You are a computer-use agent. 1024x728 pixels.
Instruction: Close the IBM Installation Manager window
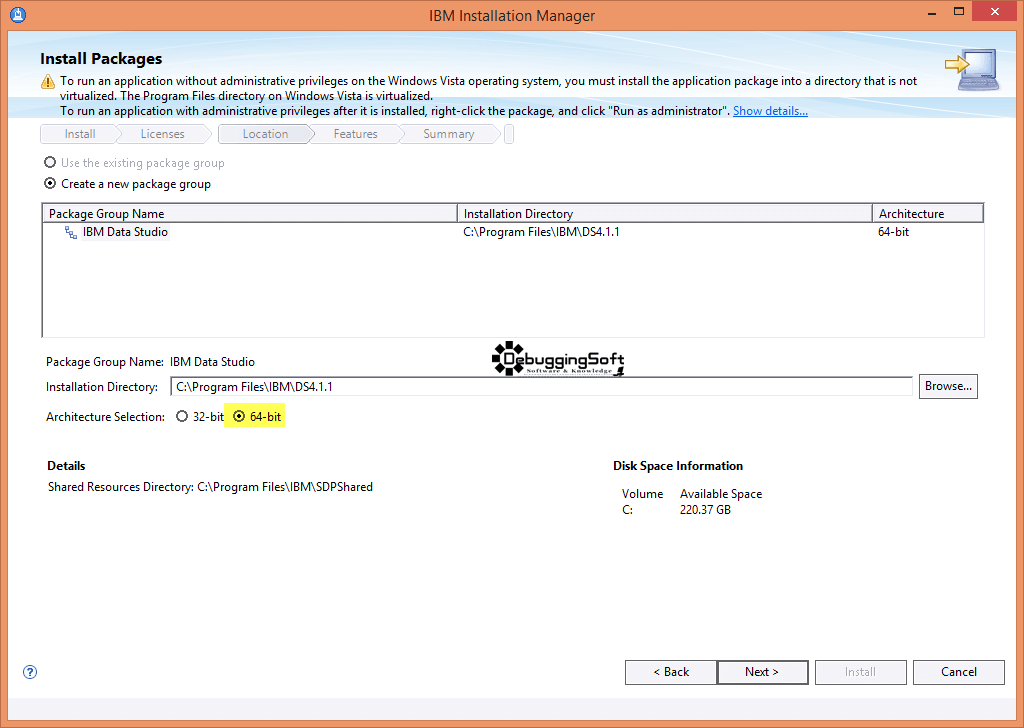[995, 11]
